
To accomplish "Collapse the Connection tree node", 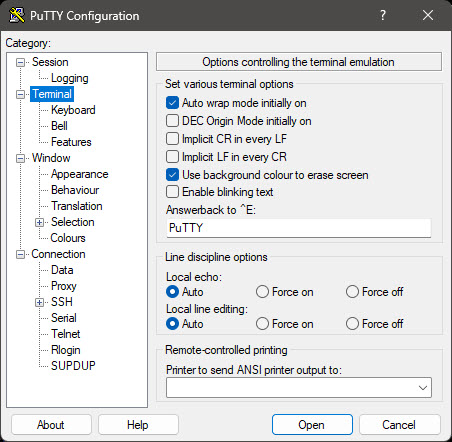I will pos(21,254).
